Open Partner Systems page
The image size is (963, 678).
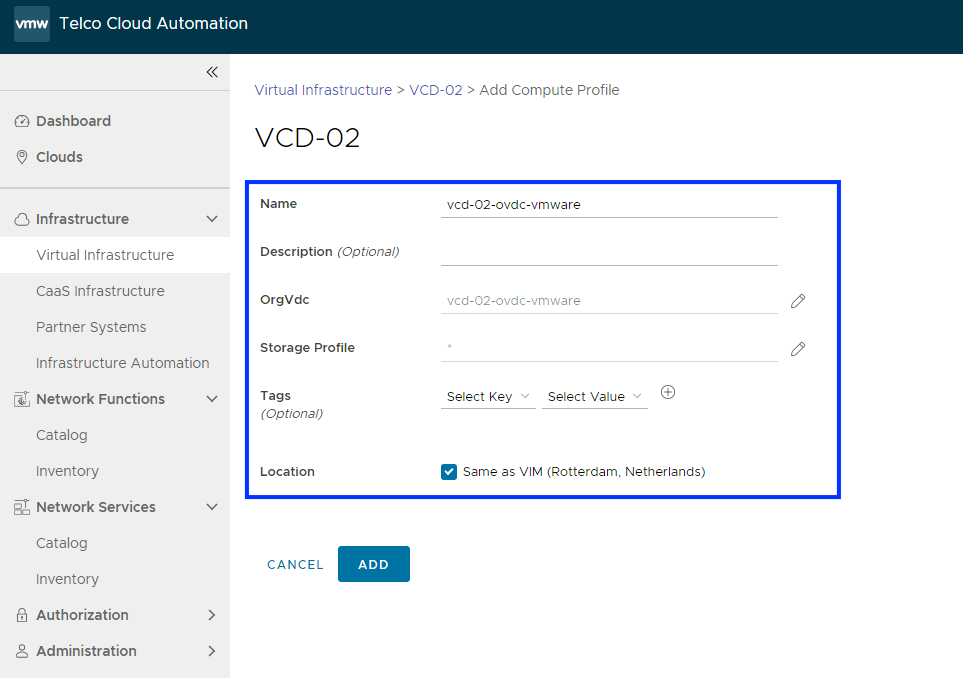[x=91, y=327]
